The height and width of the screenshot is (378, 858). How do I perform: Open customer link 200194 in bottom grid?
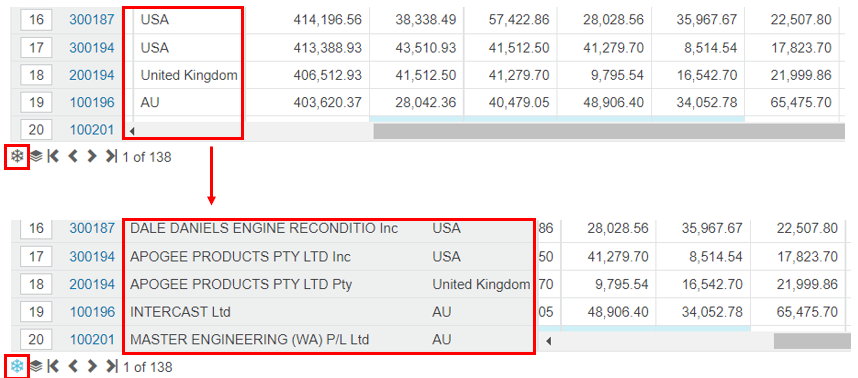[92, 284]
